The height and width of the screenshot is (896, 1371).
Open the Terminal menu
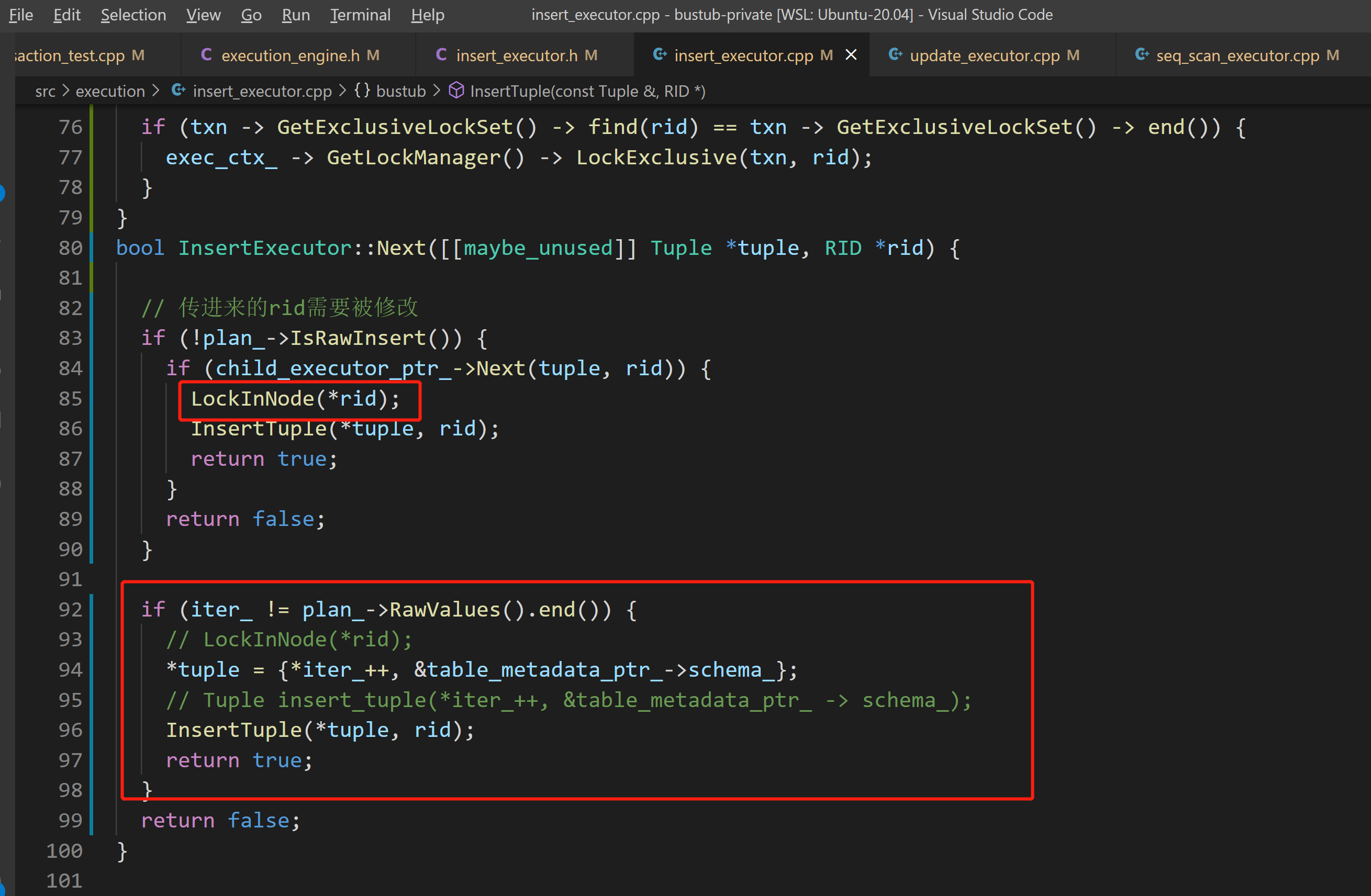point(360,15)
